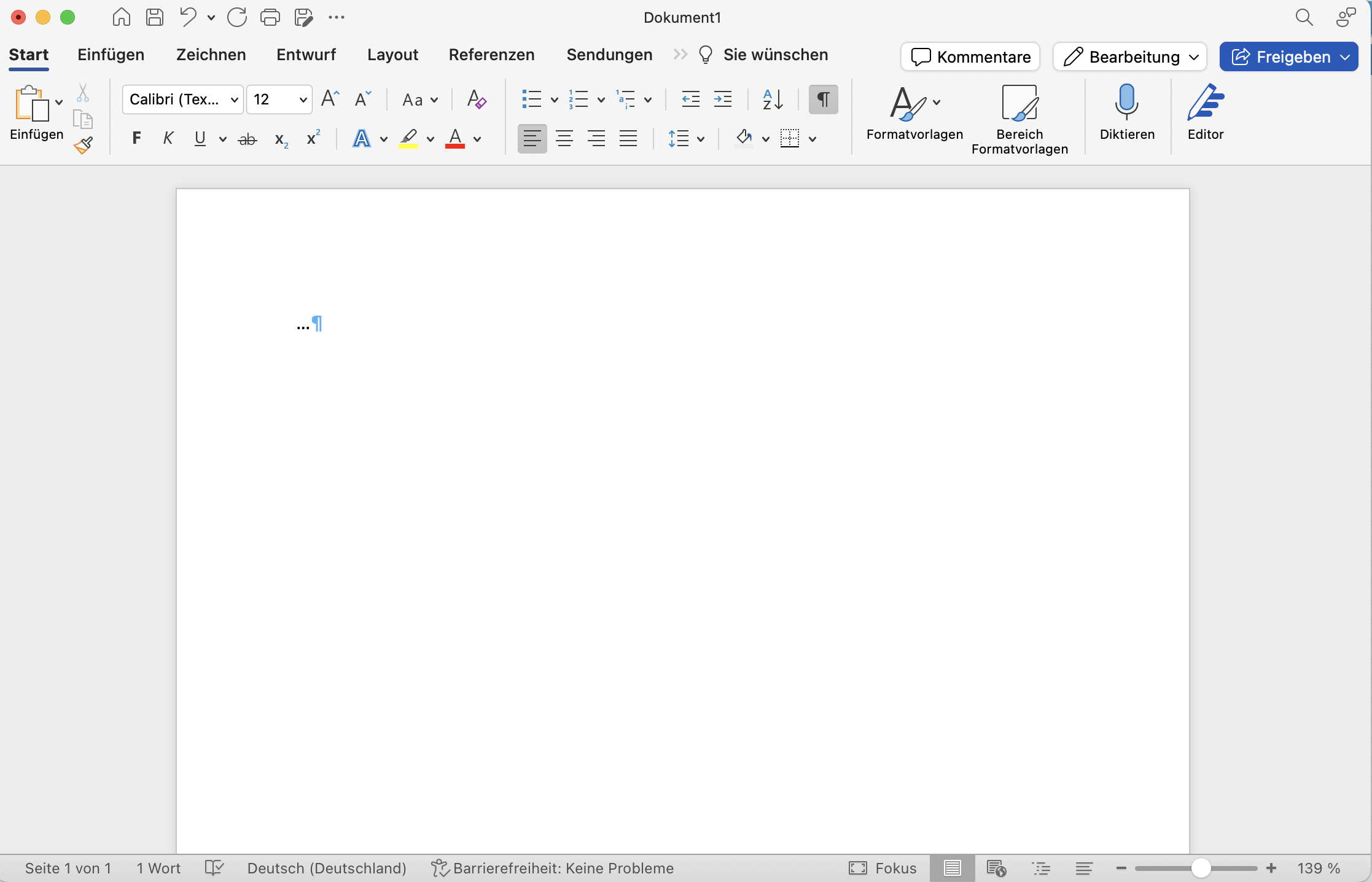The width and height of the screenshot is (1372, 882).
Task: Open the Bearbeitung mode dropdown
Action: 1130,57
